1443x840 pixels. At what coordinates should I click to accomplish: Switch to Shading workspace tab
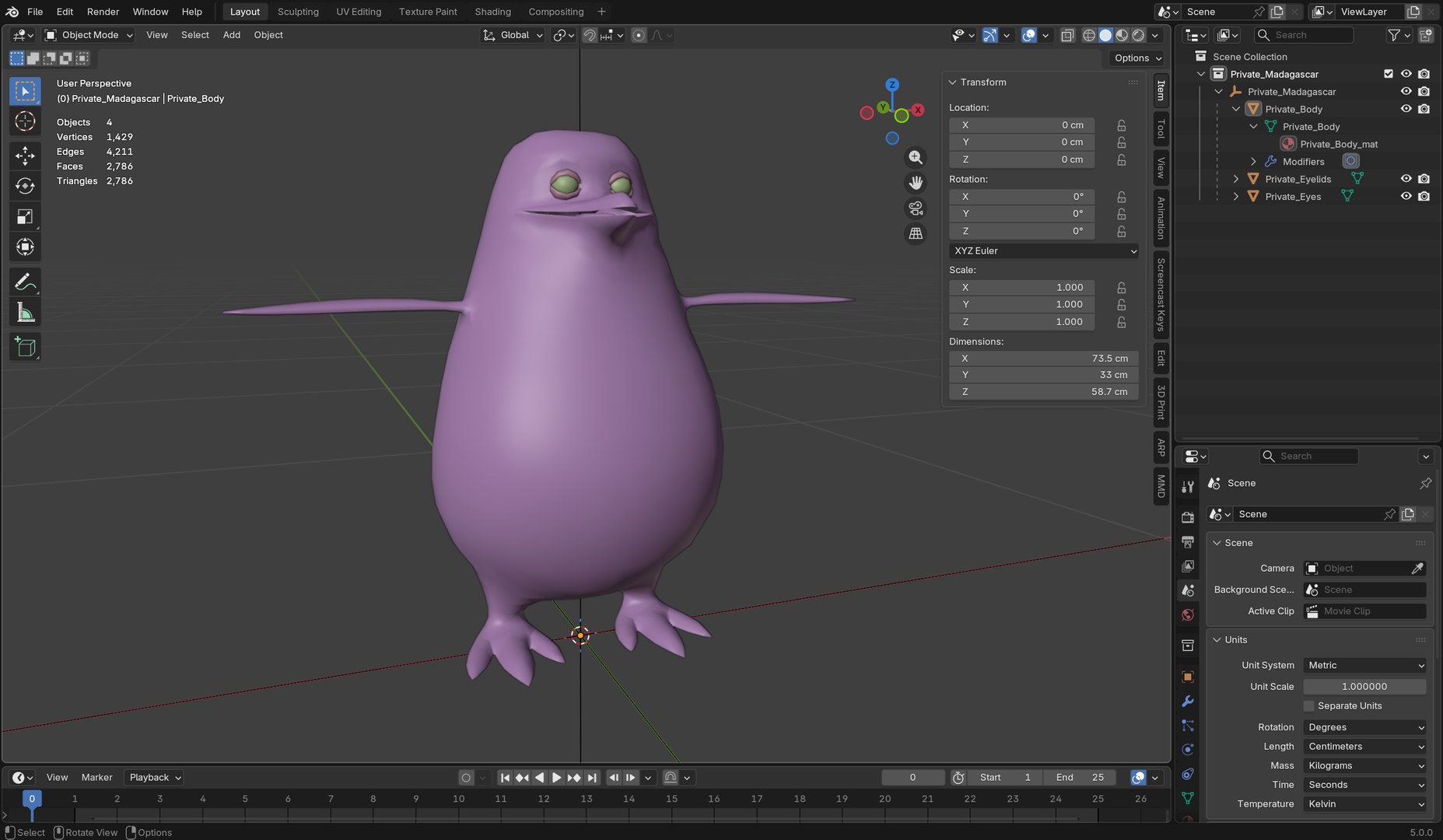[493, 12]
